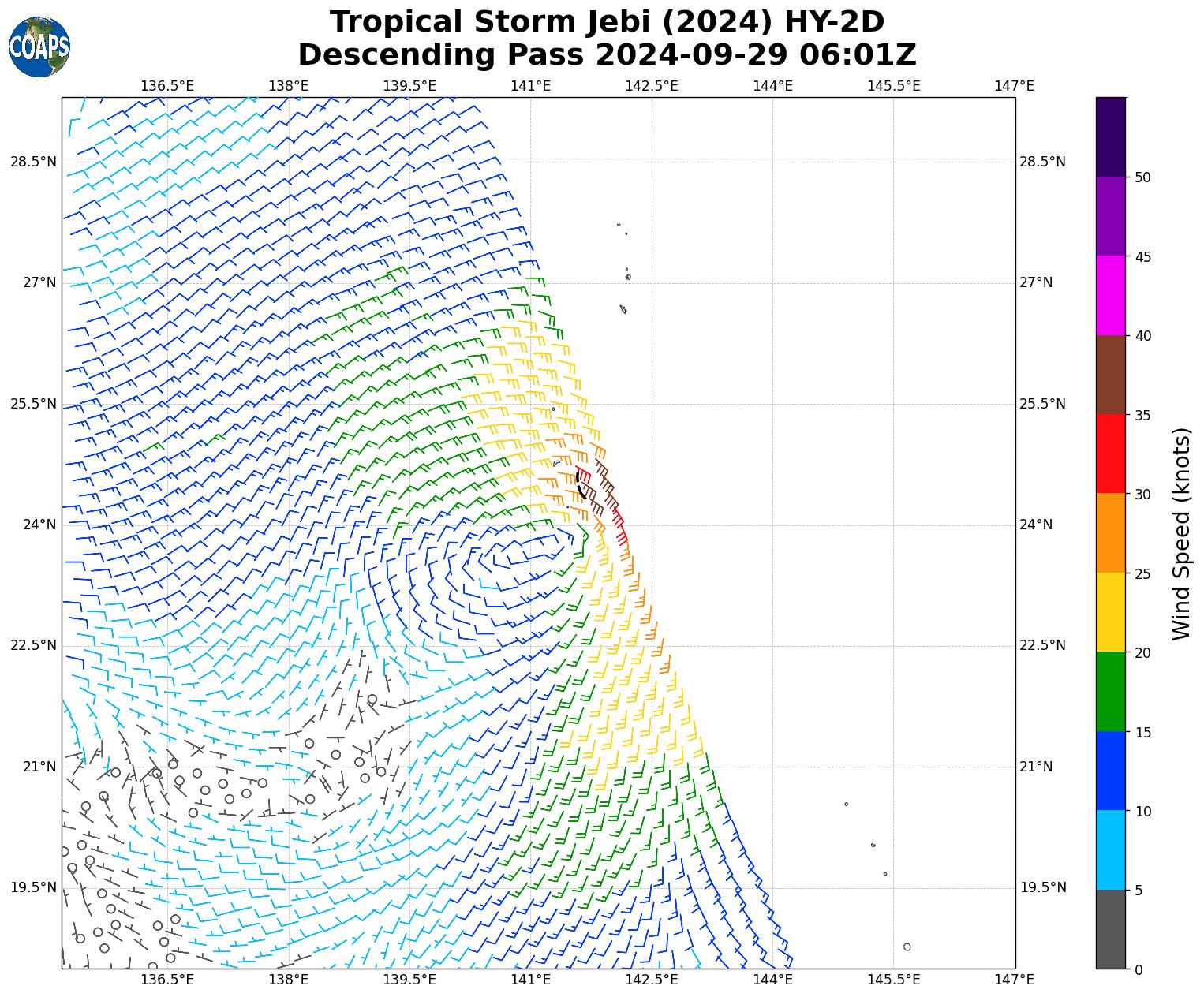1204x997 pixels.
Task: Pick the green 15–20 knot colorbar segment
Action: tap(1111, 692)
